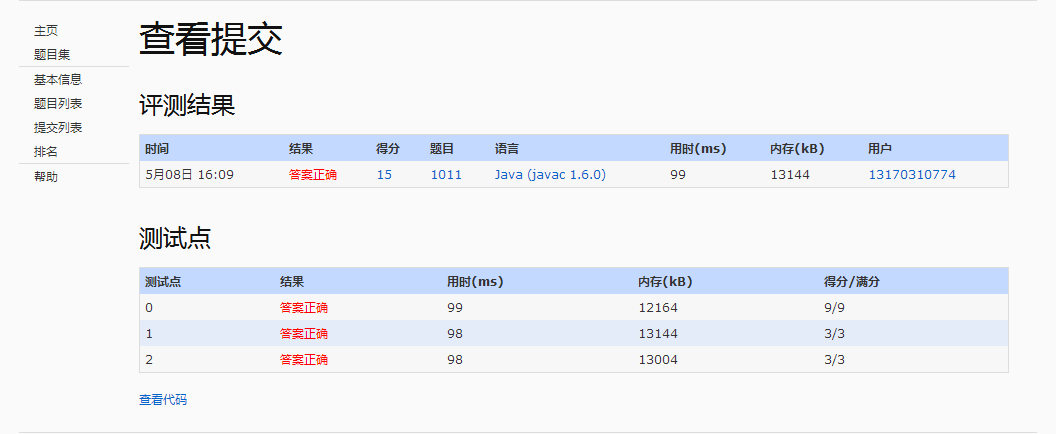Click the score link 15
This screenshot has width=1056, height=434.
pyautogui.click(x=384, y=175)
